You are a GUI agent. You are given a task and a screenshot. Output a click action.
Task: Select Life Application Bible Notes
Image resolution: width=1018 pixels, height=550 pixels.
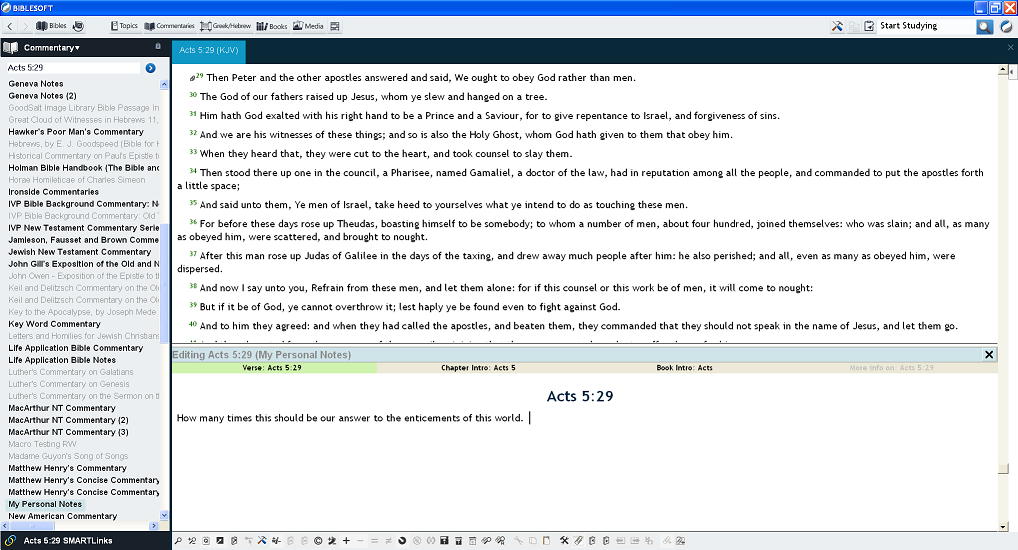62,360
